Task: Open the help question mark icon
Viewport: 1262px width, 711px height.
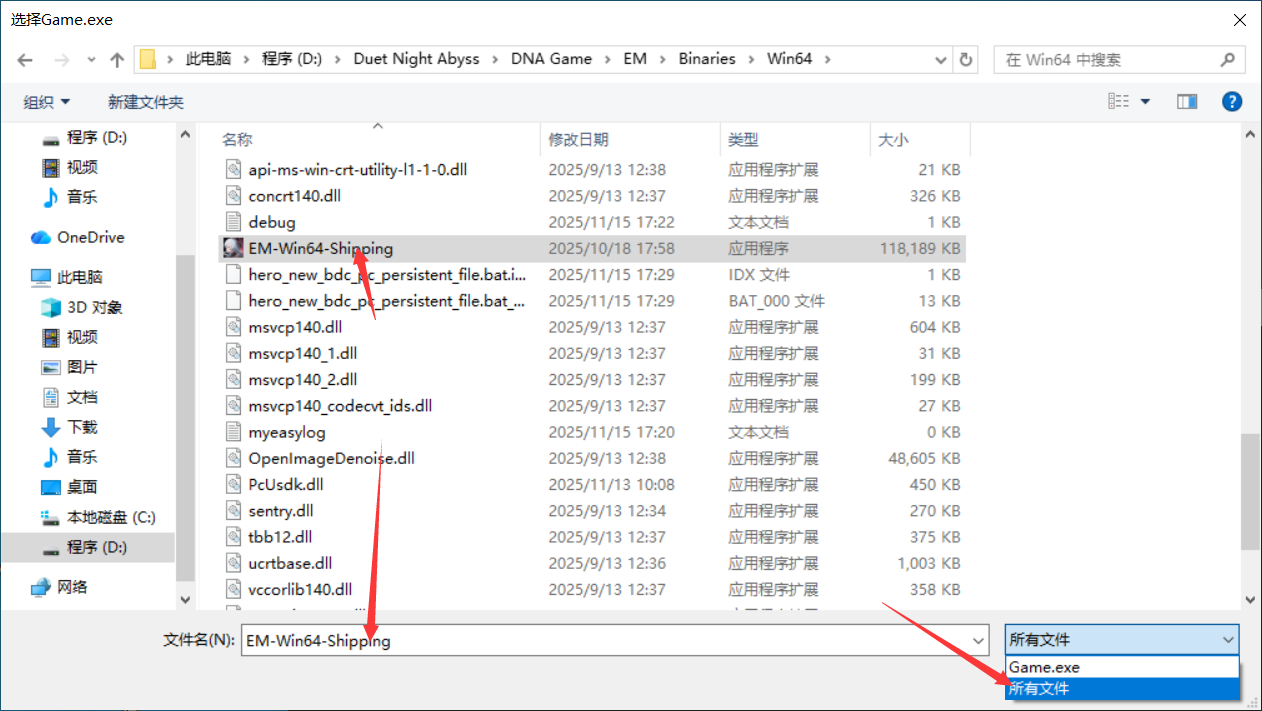Action: pyautogui.click(x=1232, y=101)
